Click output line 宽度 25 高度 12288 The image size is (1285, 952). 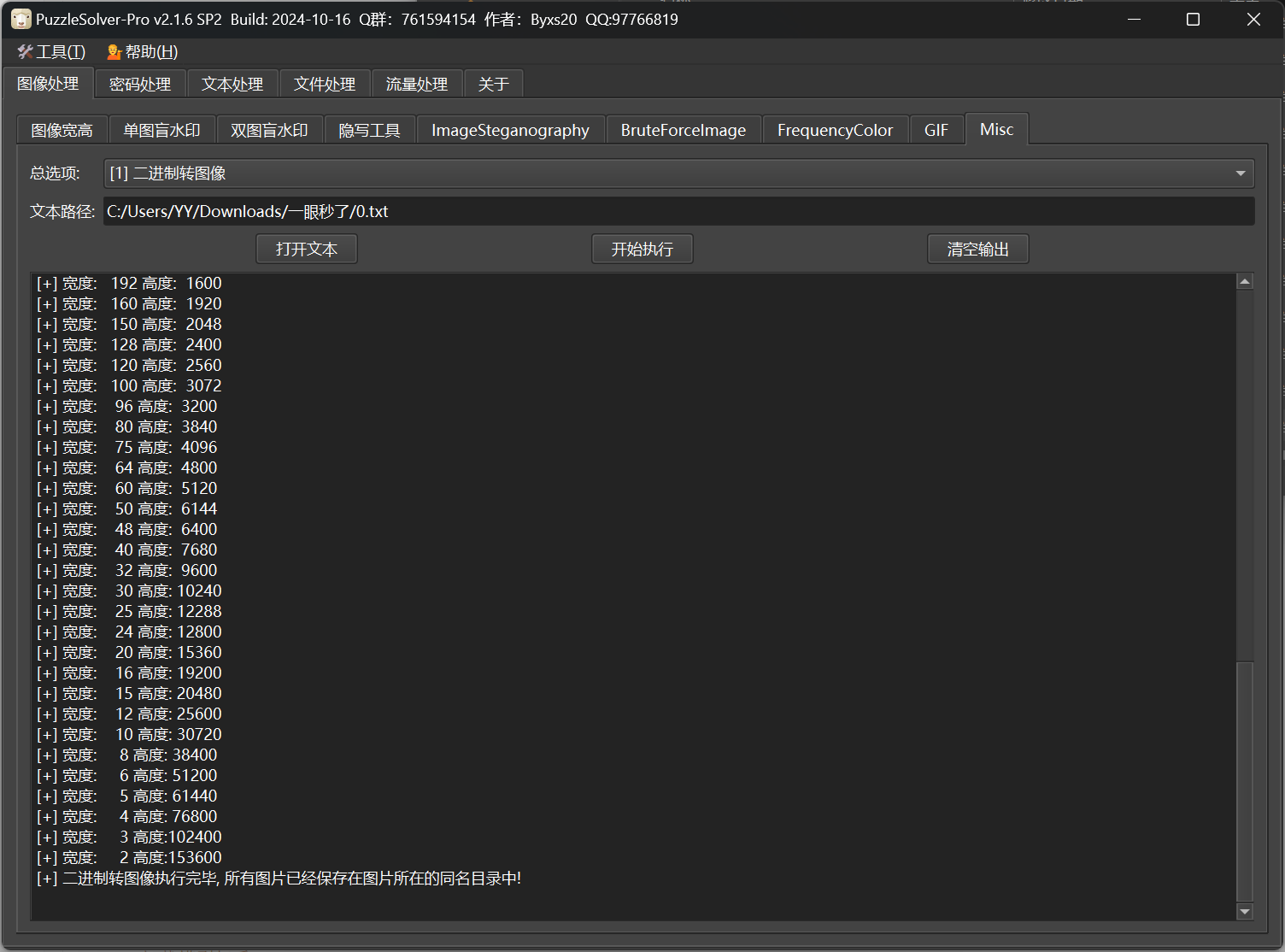(x=129, y=611)
